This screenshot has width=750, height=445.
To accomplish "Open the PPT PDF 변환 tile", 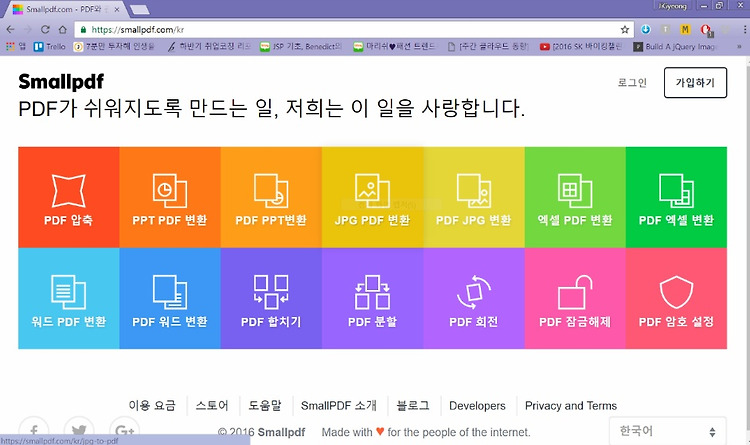I will 170,197.
